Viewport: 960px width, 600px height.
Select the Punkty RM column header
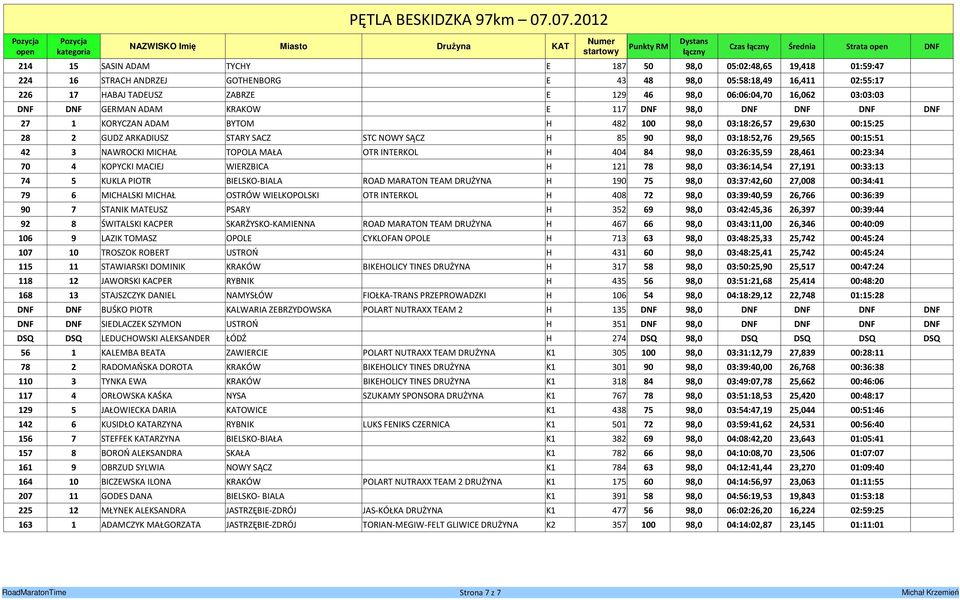point(648,47)
